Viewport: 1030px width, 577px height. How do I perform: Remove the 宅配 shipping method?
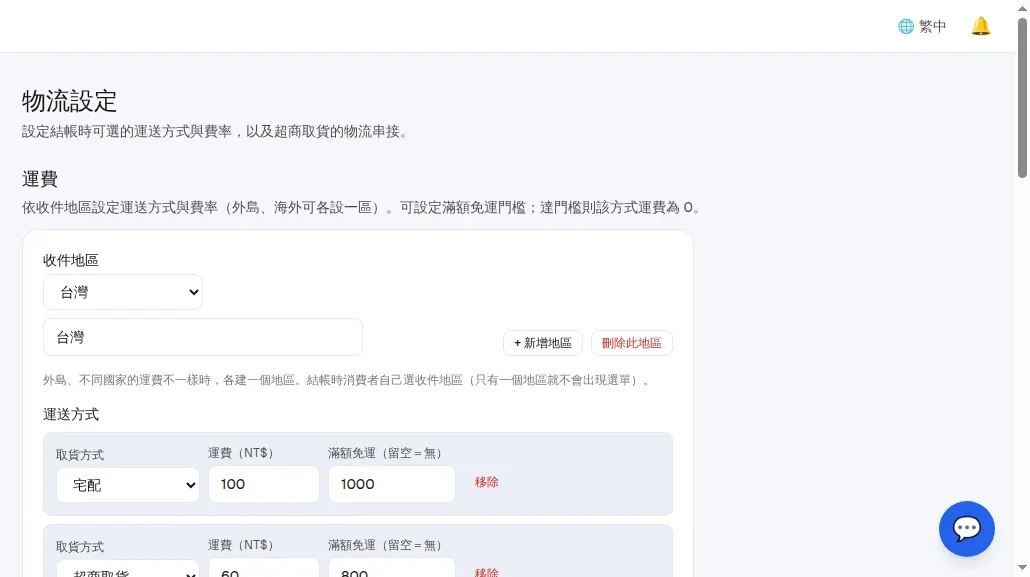[x=486, y=482]
